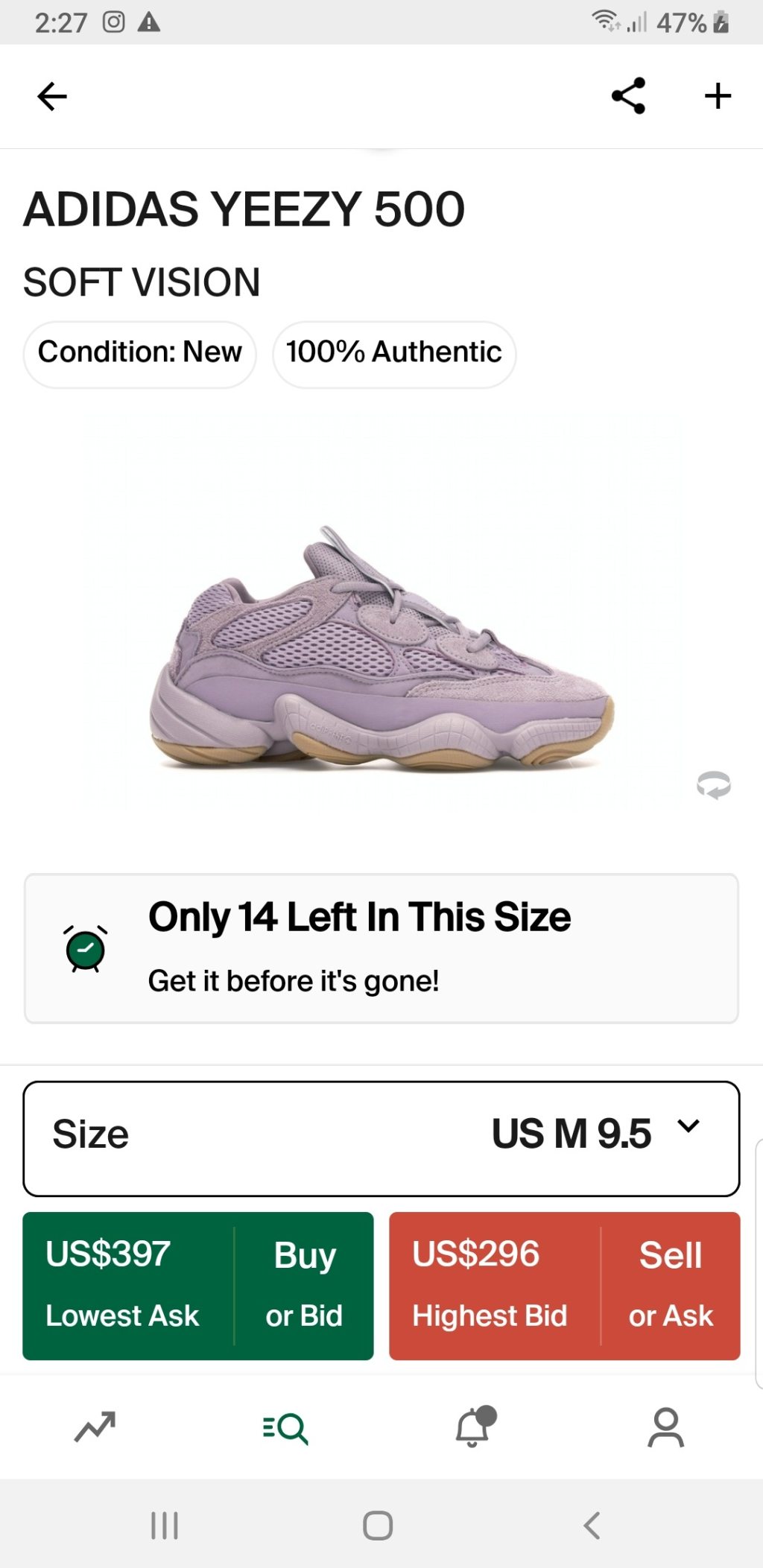Go to the account profile tab
The width and height of the screenshot is (763, 1568).
[x=665, y=1427]
